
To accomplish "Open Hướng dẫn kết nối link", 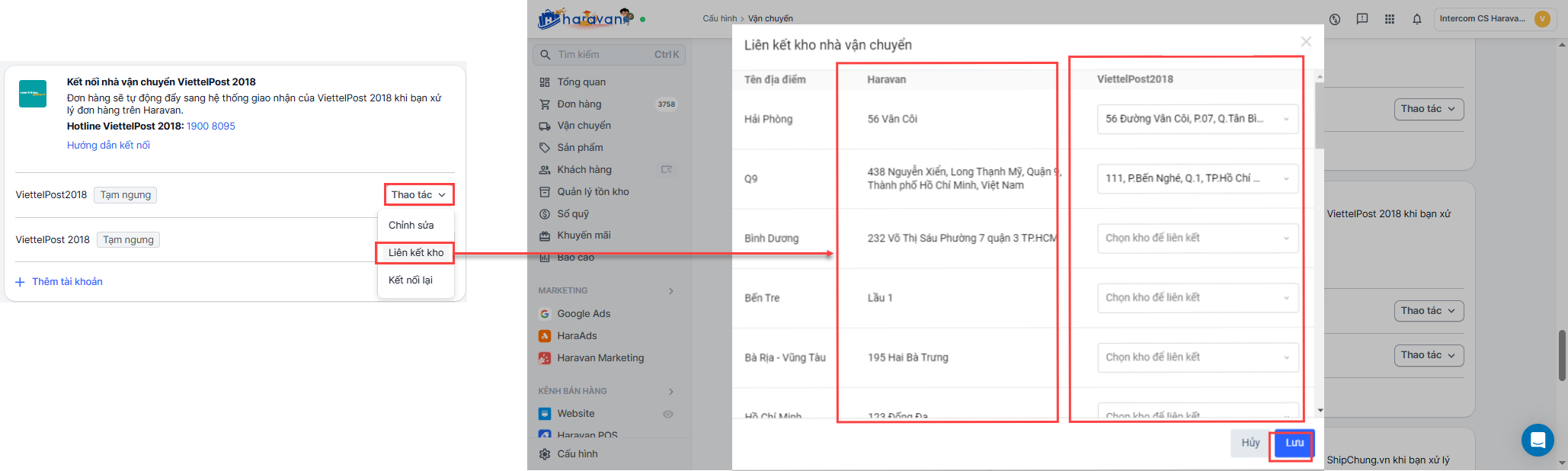I will click(x=108, y=146).
